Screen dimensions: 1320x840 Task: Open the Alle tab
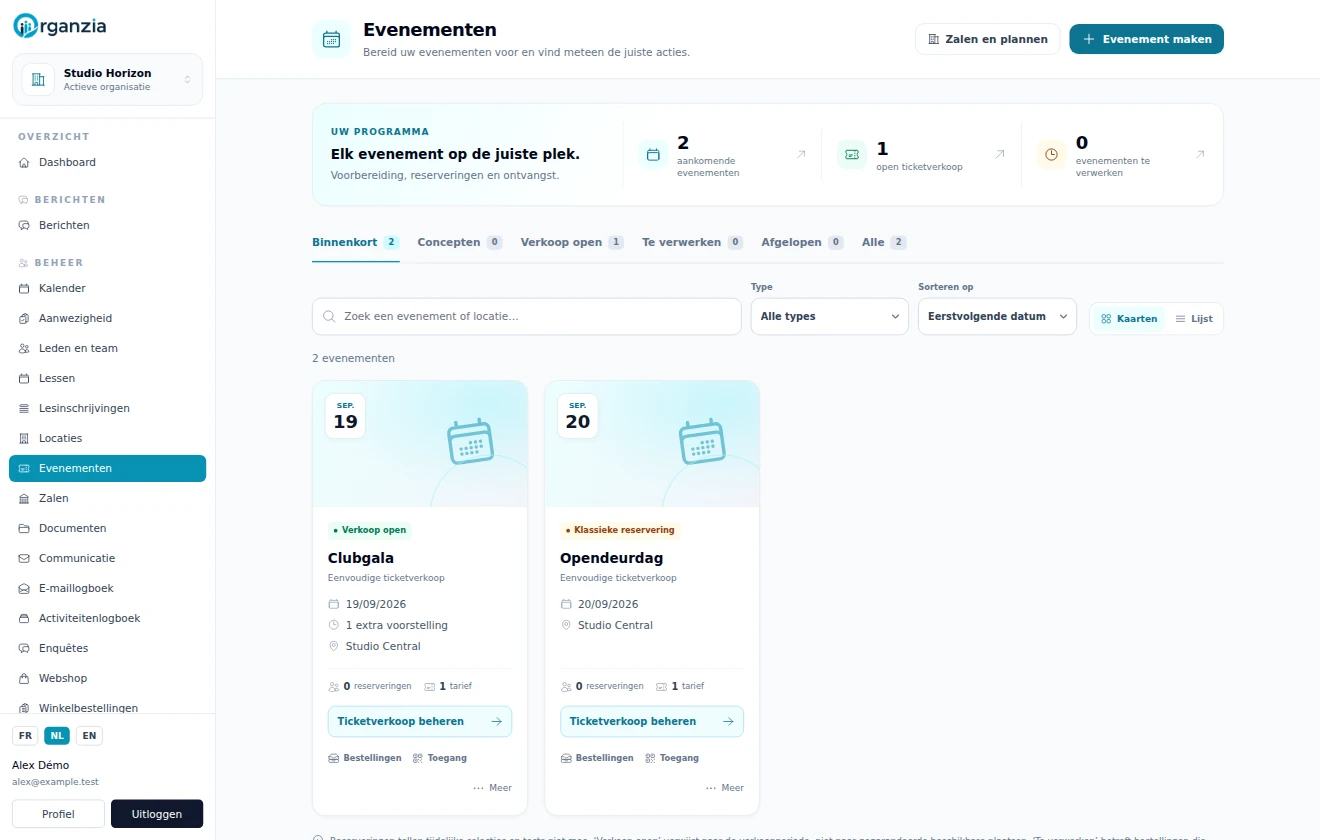tap(884, 243)
